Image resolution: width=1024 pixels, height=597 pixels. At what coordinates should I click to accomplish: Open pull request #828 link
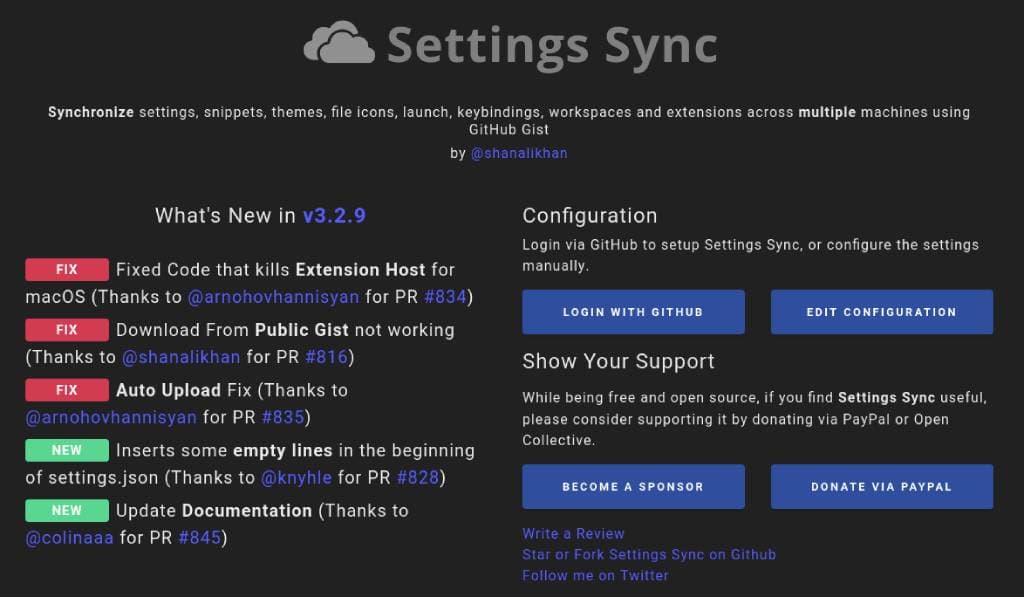click(x=418, y=477)
